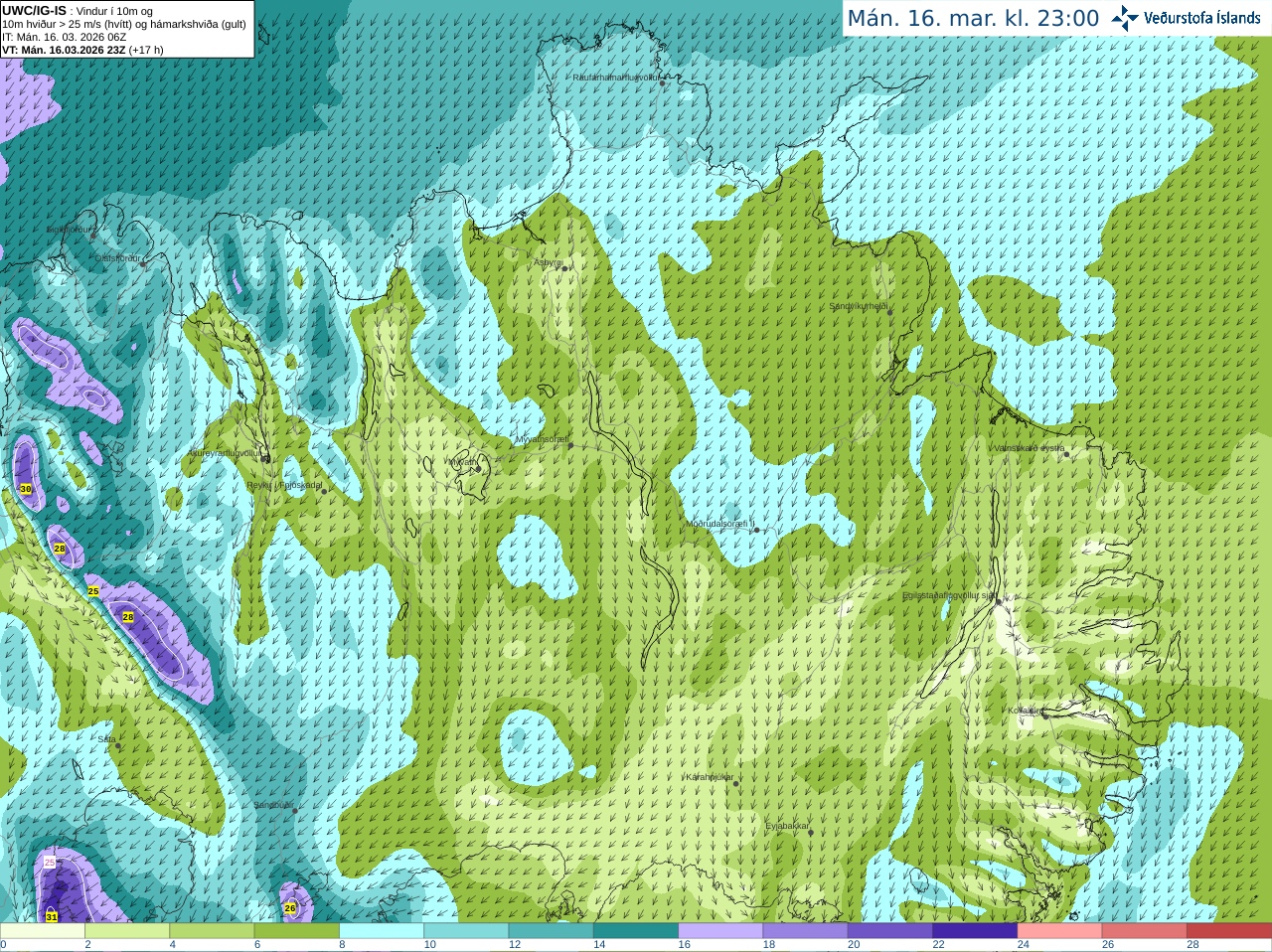Pick the 4–6 m/s legend swatch
1272x952 pixels.
coord(213,931)
